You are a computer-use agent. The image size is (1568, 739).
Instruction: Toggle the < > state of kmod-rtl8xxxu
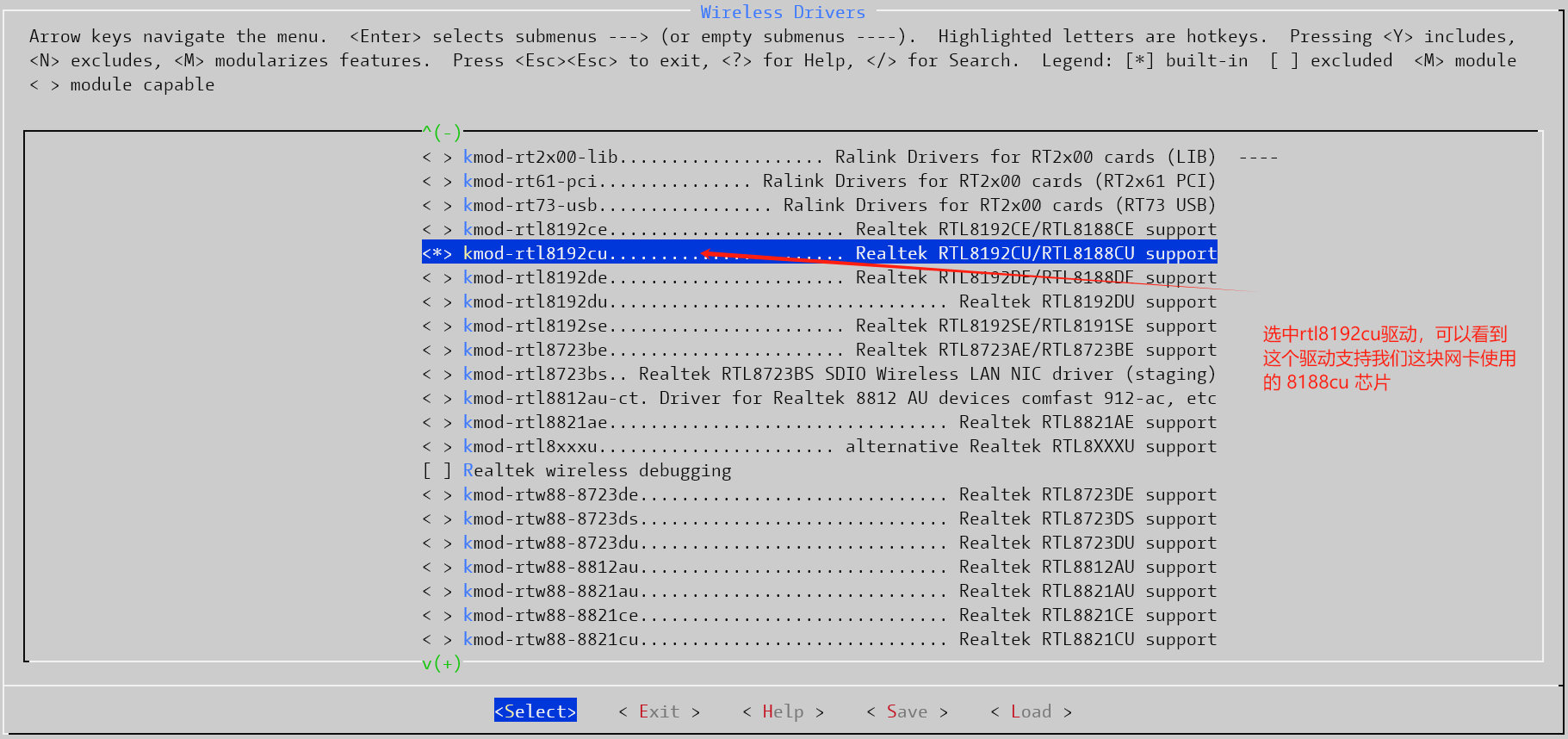tap(437, 446)
